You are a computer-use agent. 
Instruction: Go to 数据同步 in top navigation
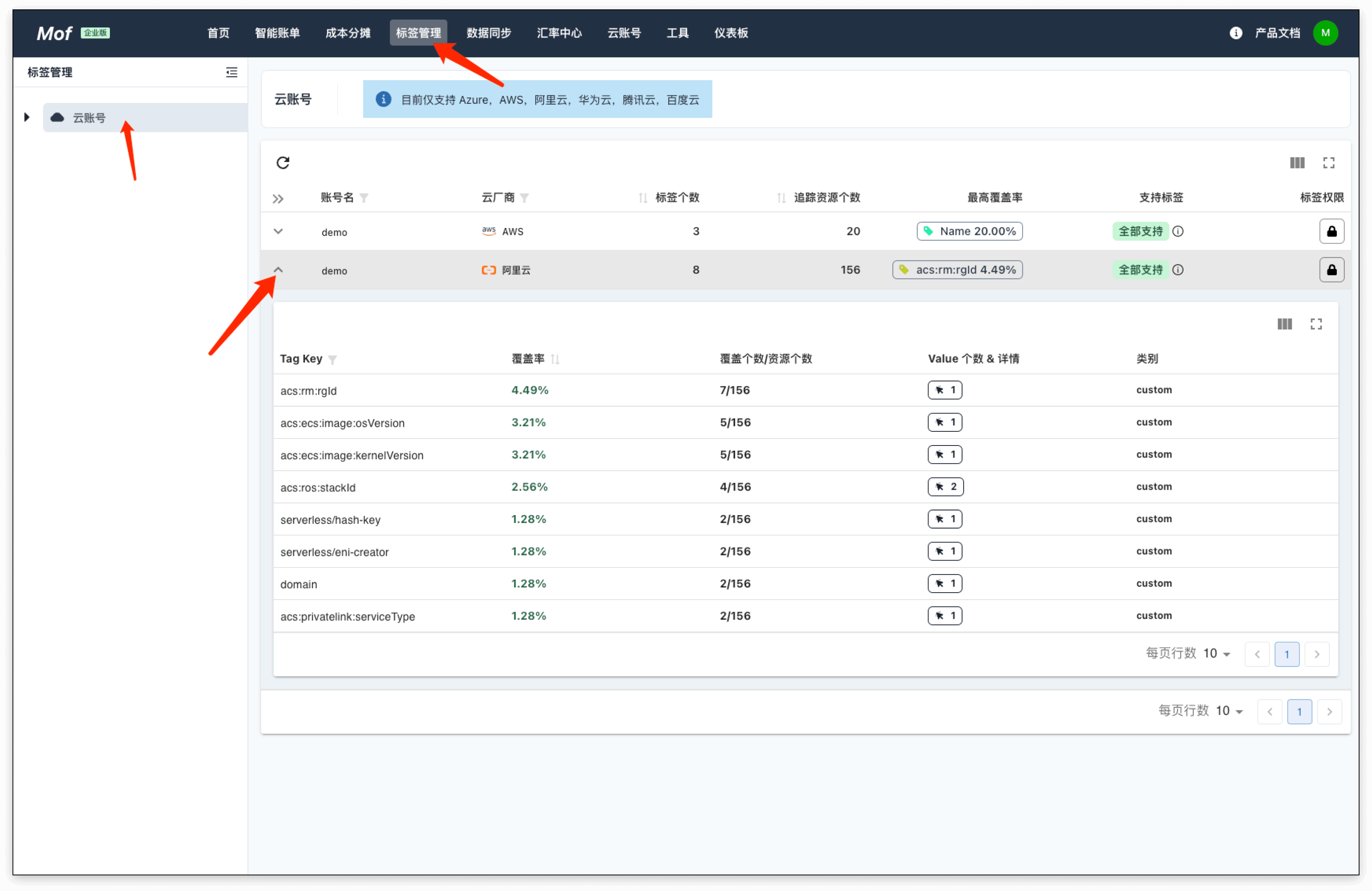tap(488, 33)
